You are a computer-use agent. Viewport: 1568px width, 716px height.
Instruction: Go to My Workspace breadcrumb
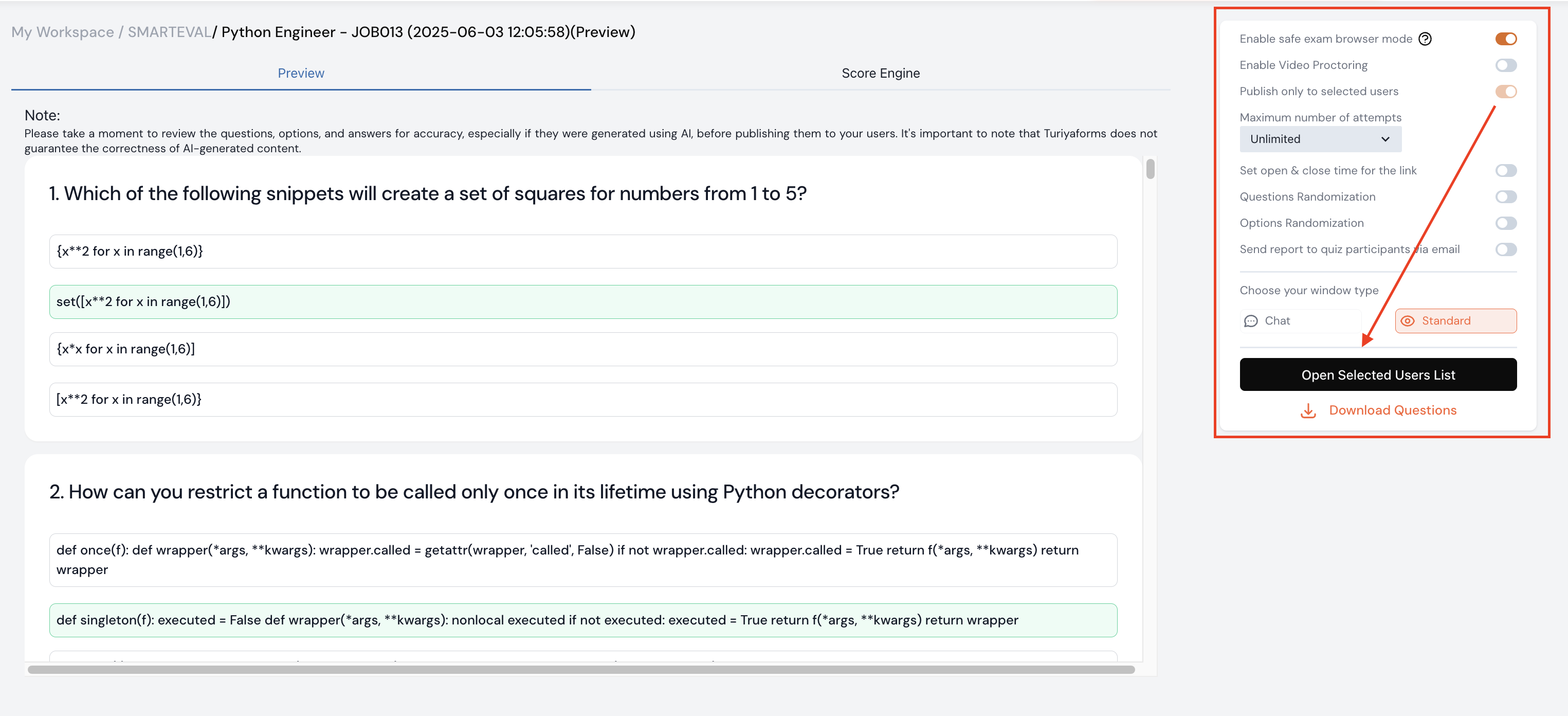(x=62, y=32)
